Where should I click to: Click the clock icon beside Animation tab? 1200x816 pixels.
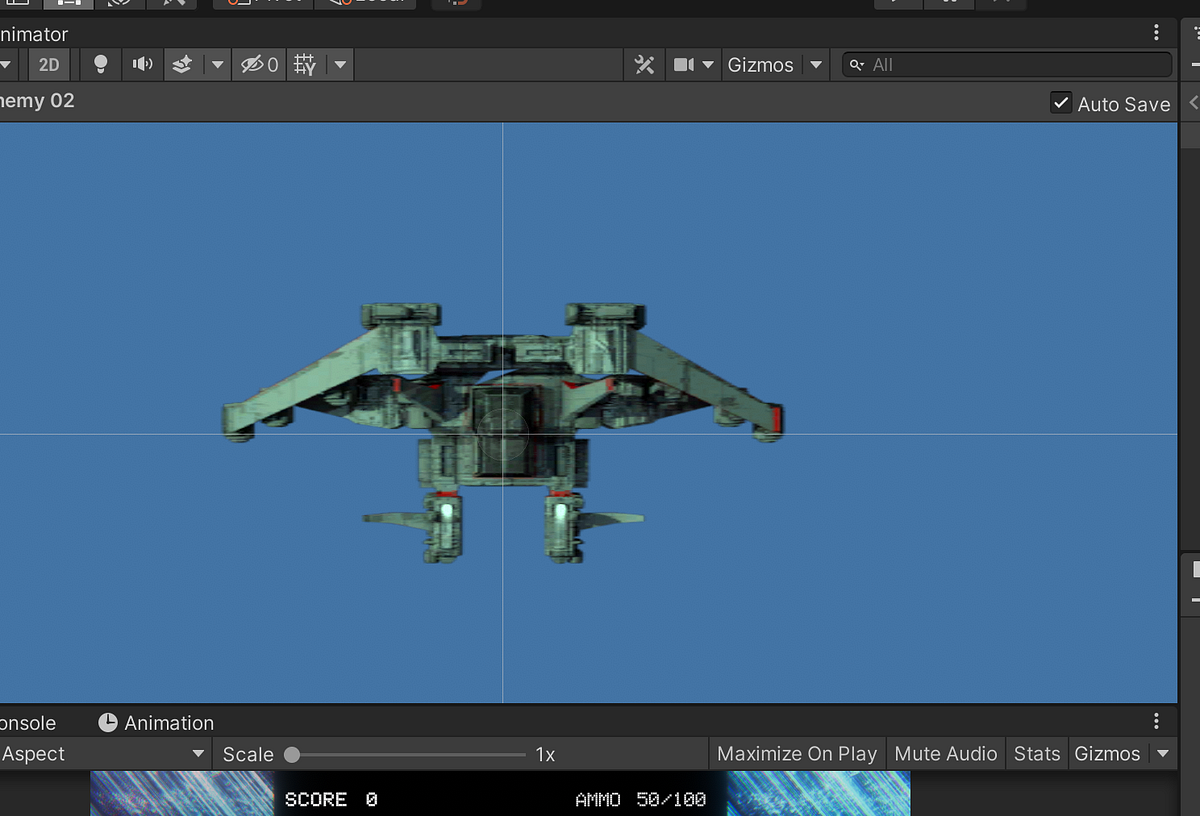pos(107,722)
